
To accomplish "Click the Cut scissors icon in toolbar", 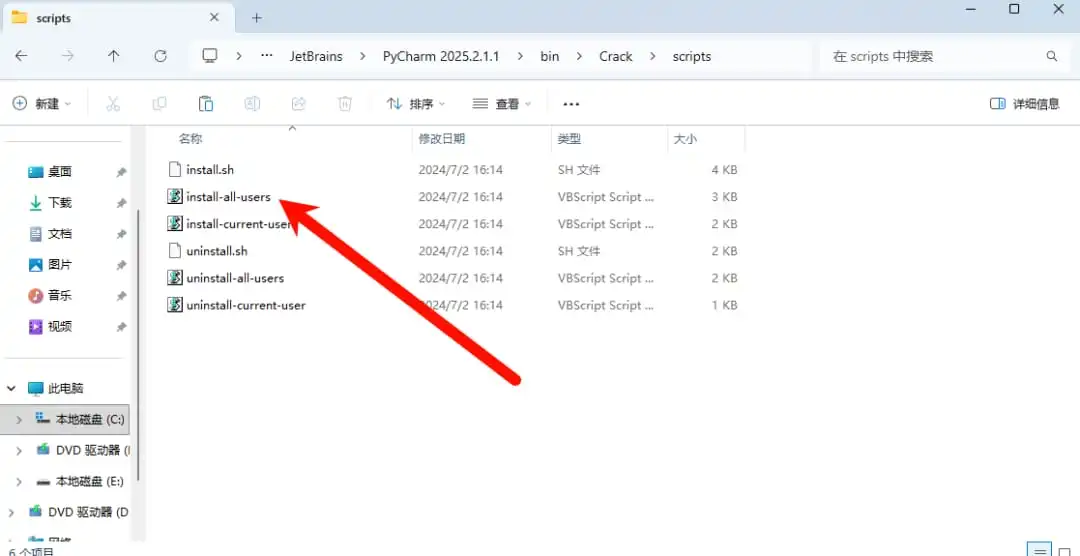I will tap(113, 104).
